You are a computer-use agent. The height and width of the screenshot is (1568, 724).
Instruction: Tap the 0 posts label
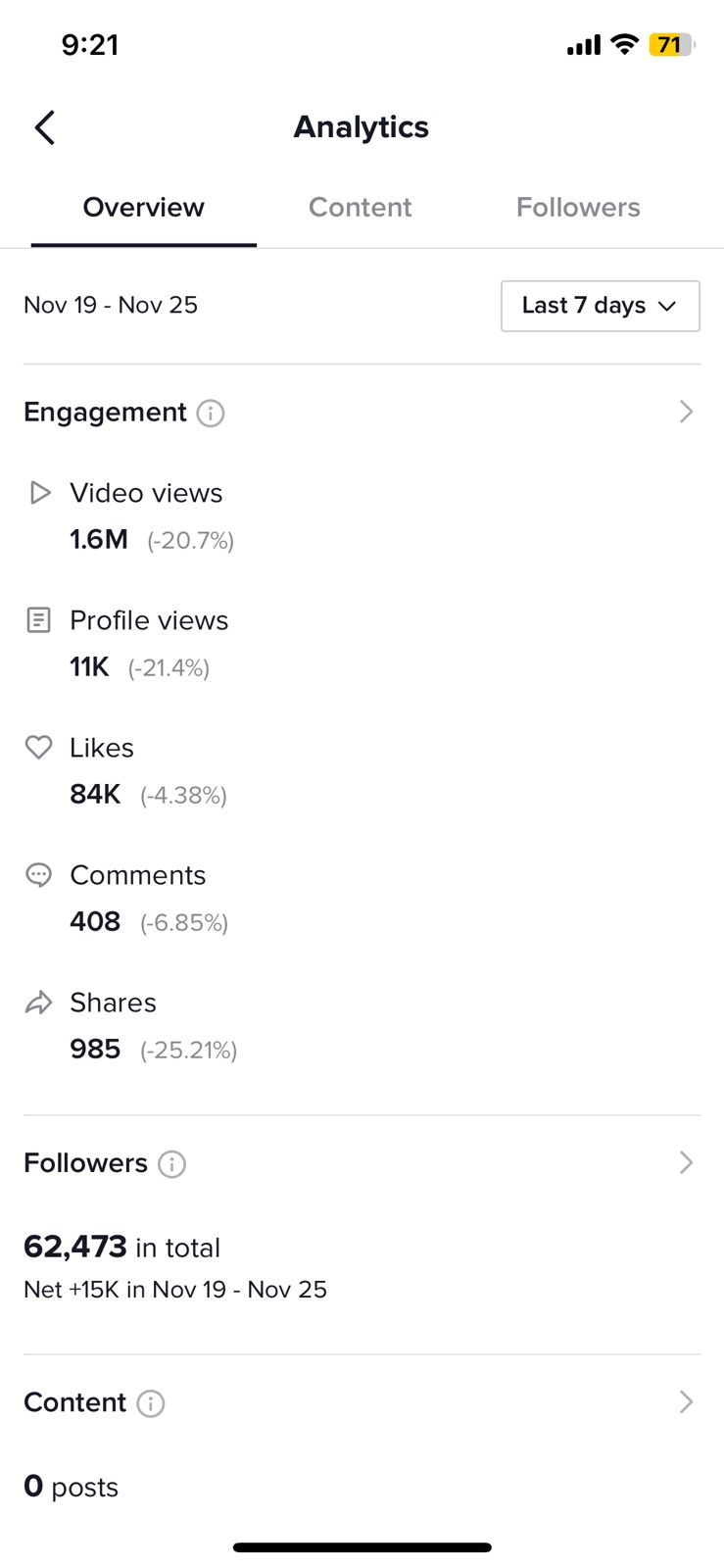71,1488
